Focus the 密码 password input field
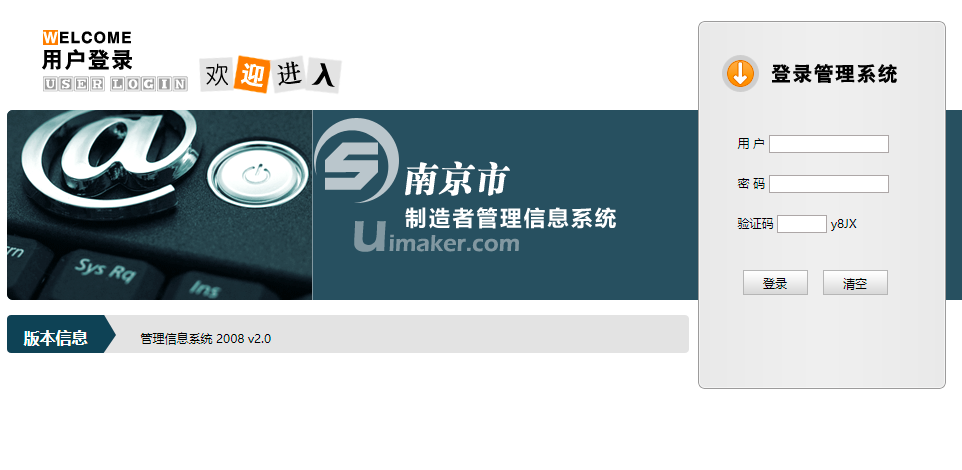The height and width of the screenshot is (470, 962). (x=828, y=184)
